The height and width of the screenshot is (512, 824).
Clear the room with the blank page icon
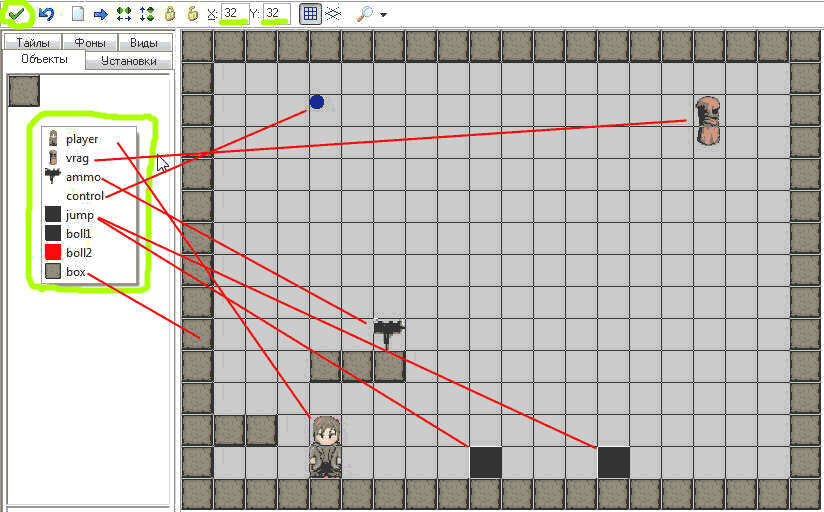coord(78,14)
